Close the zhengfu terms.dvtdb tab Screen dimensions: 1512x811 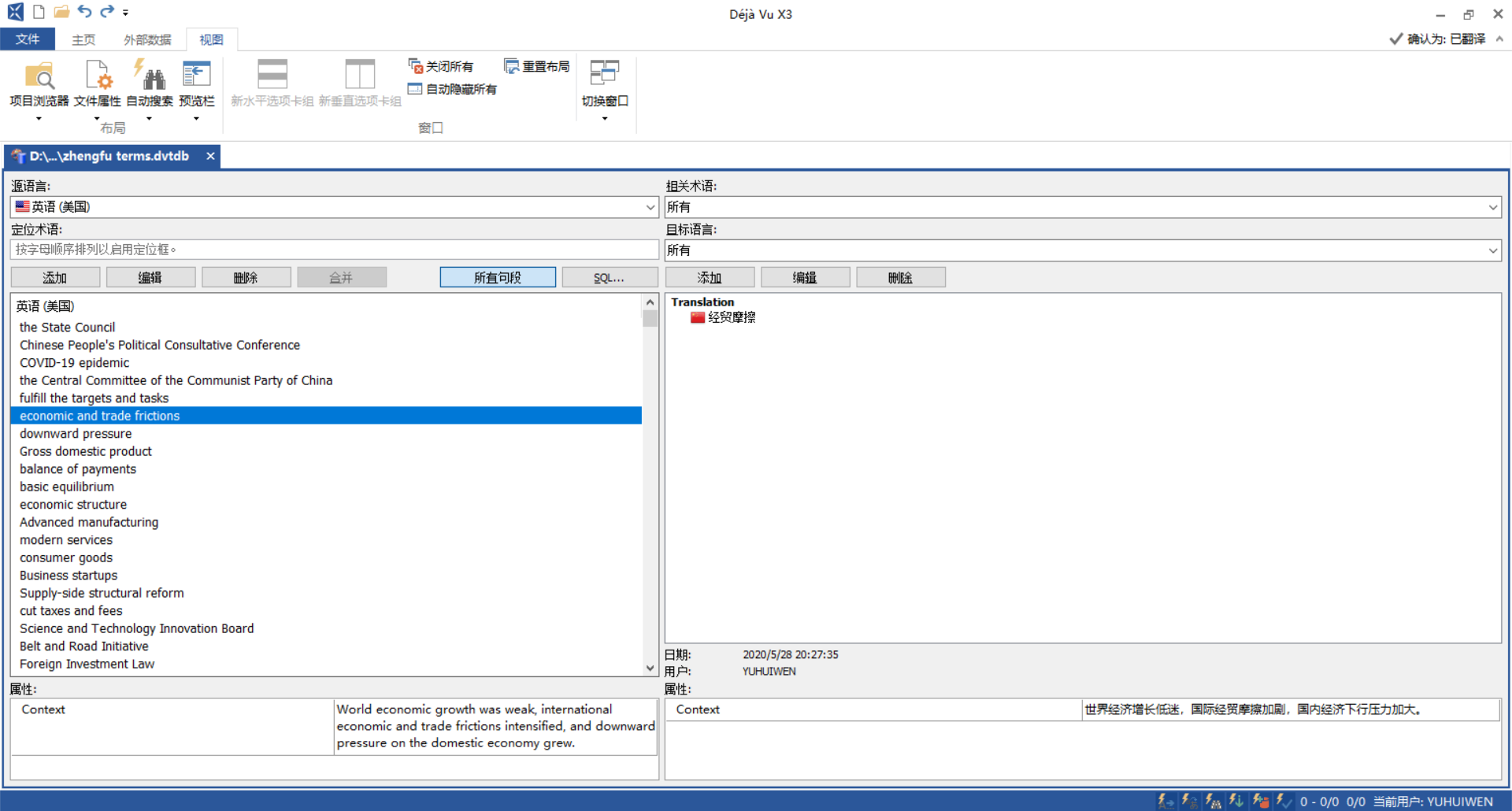(210, 156)
